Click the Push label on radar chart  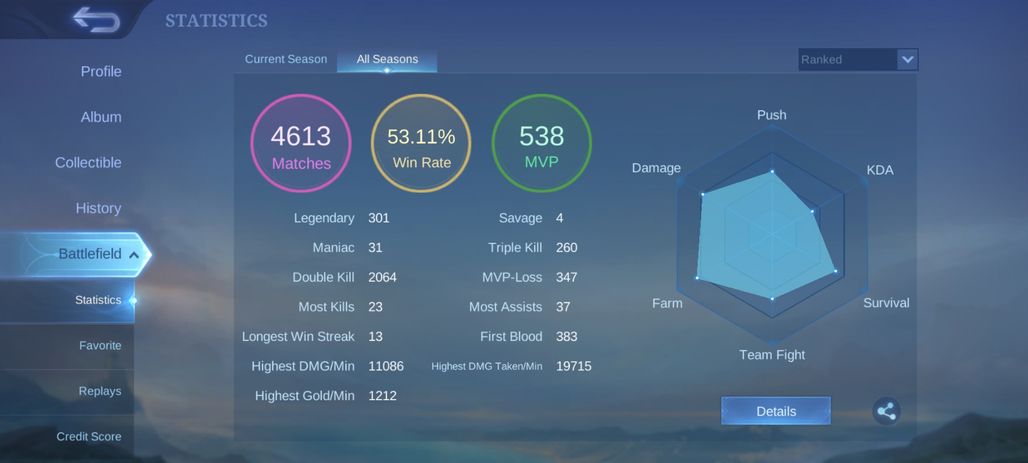point(772,115)
